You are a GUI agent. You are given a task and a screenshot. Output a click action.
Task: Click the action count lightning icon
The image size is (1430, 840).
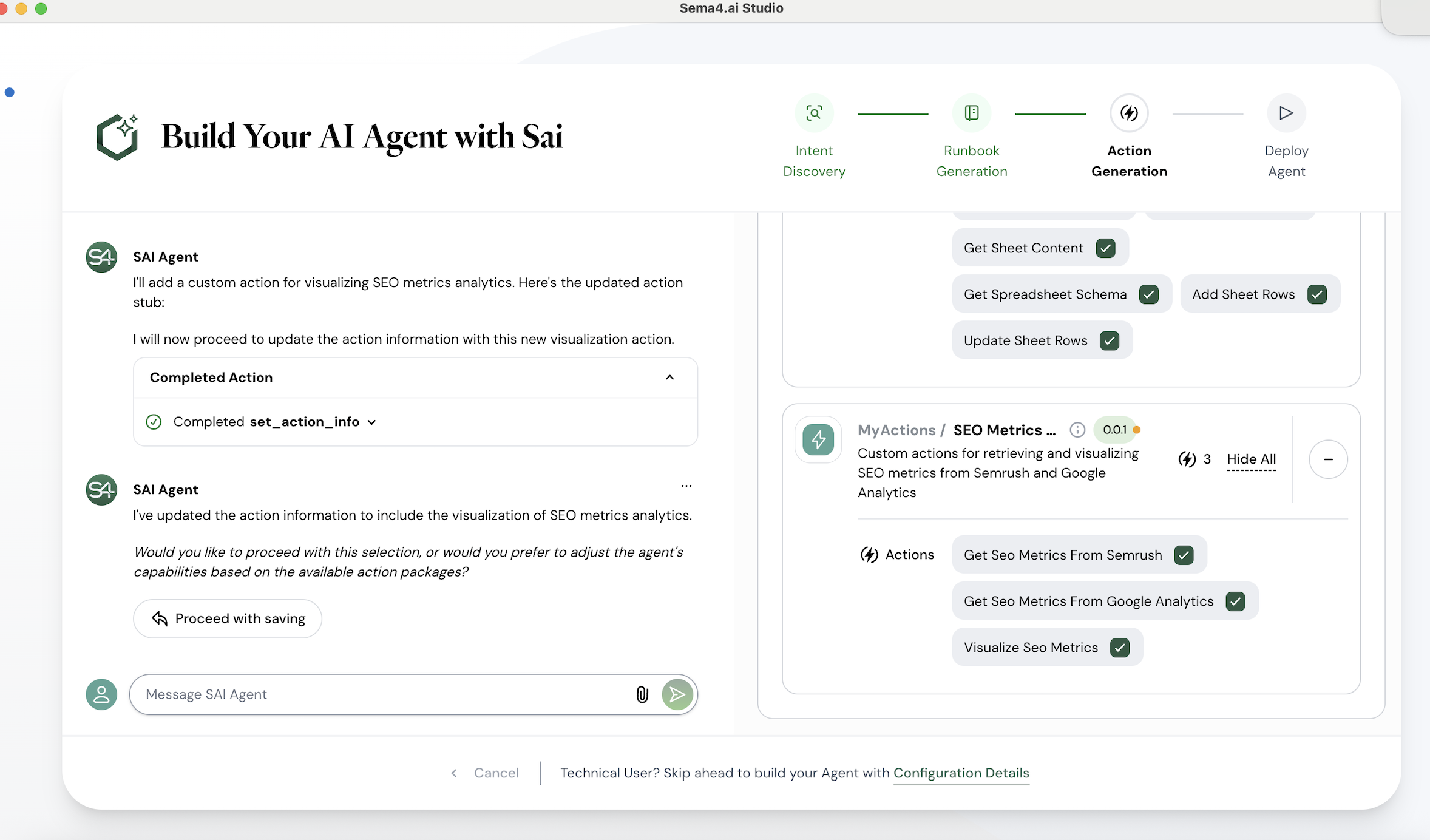(x=1187, y=459)
